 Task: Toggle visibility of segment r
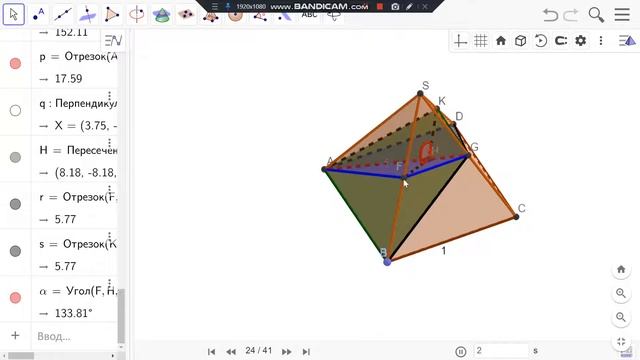coord(16,204)
